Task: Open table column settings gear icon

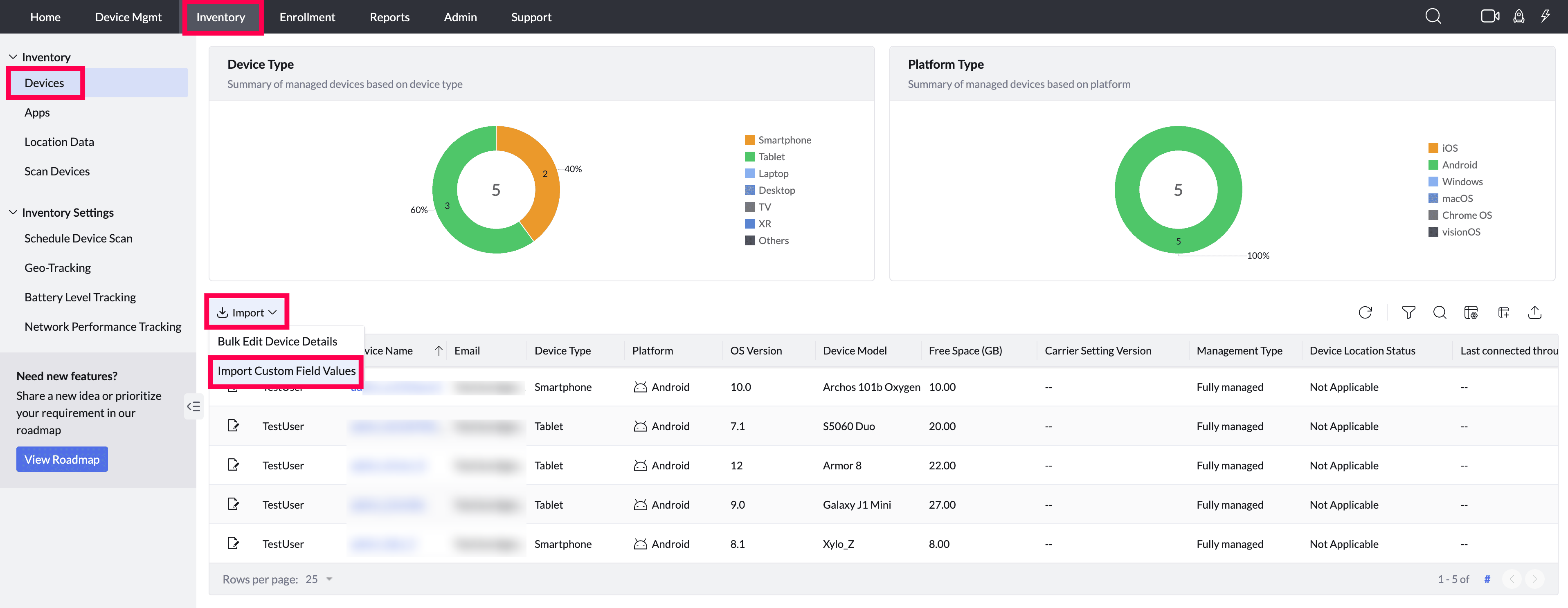Action: [x=1471, y=313]
